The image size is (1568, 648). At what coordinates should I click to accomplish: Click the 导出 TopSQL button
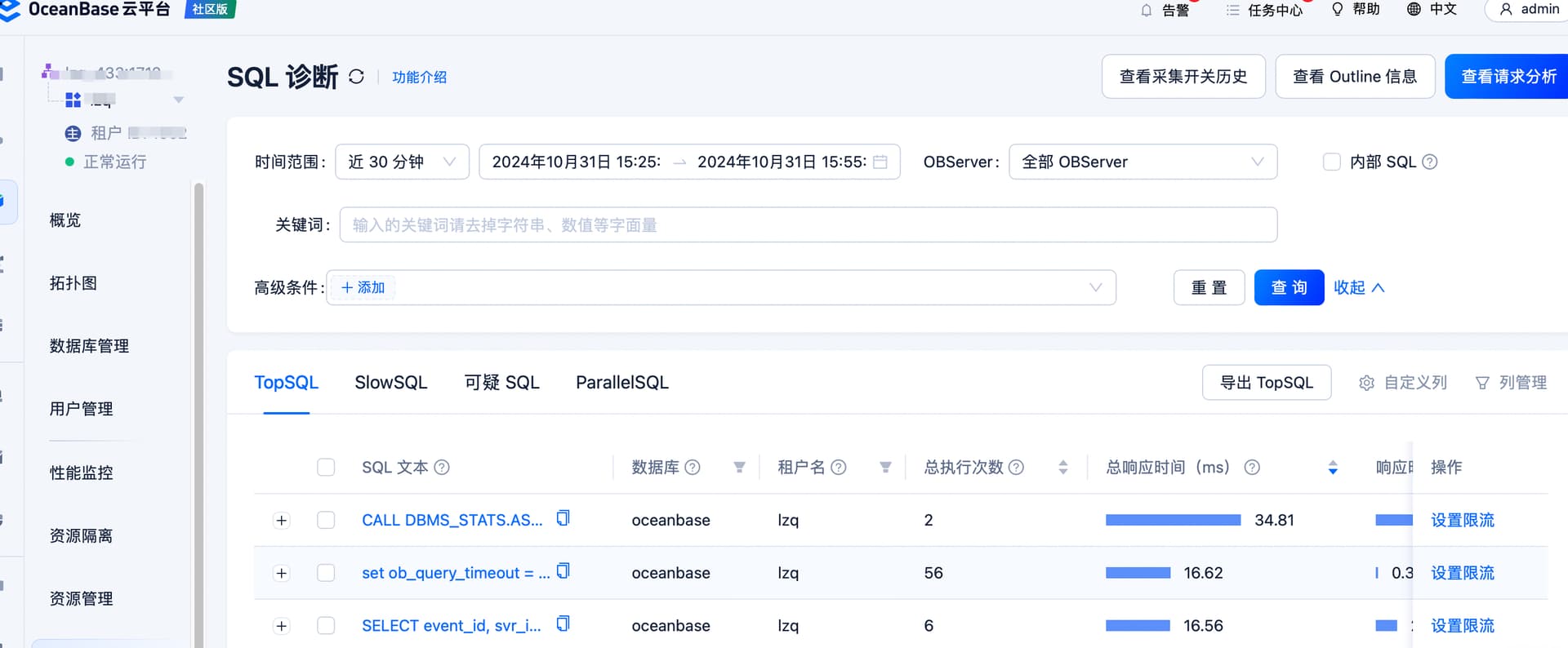[x=1267, y=383]
